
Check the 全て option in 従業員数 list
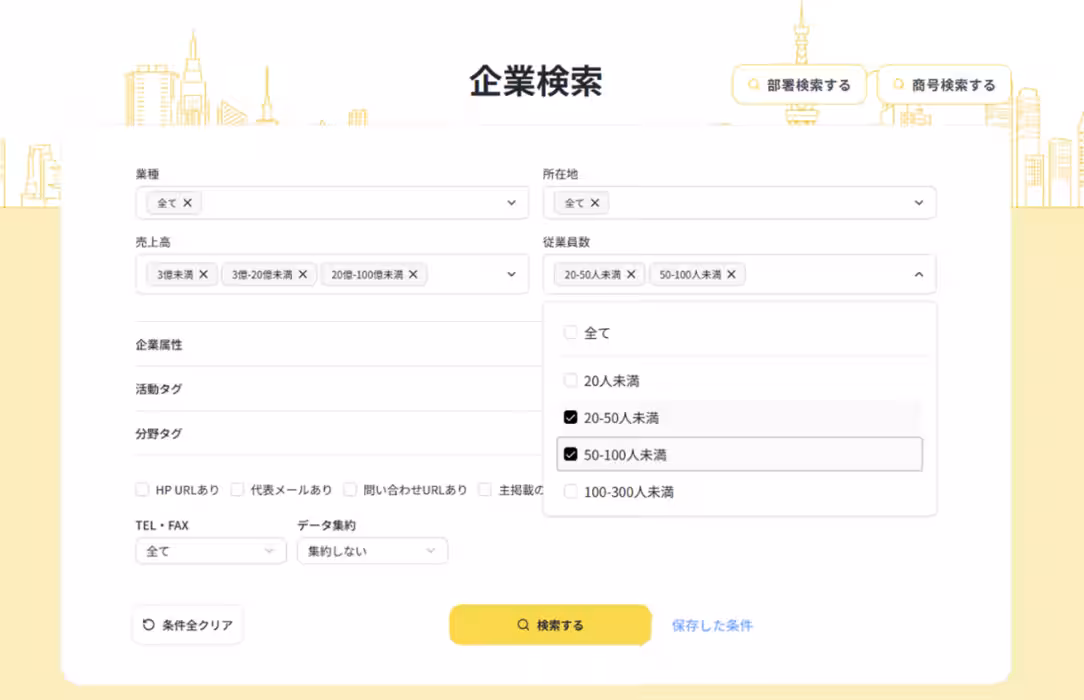(x=570, y=332)
